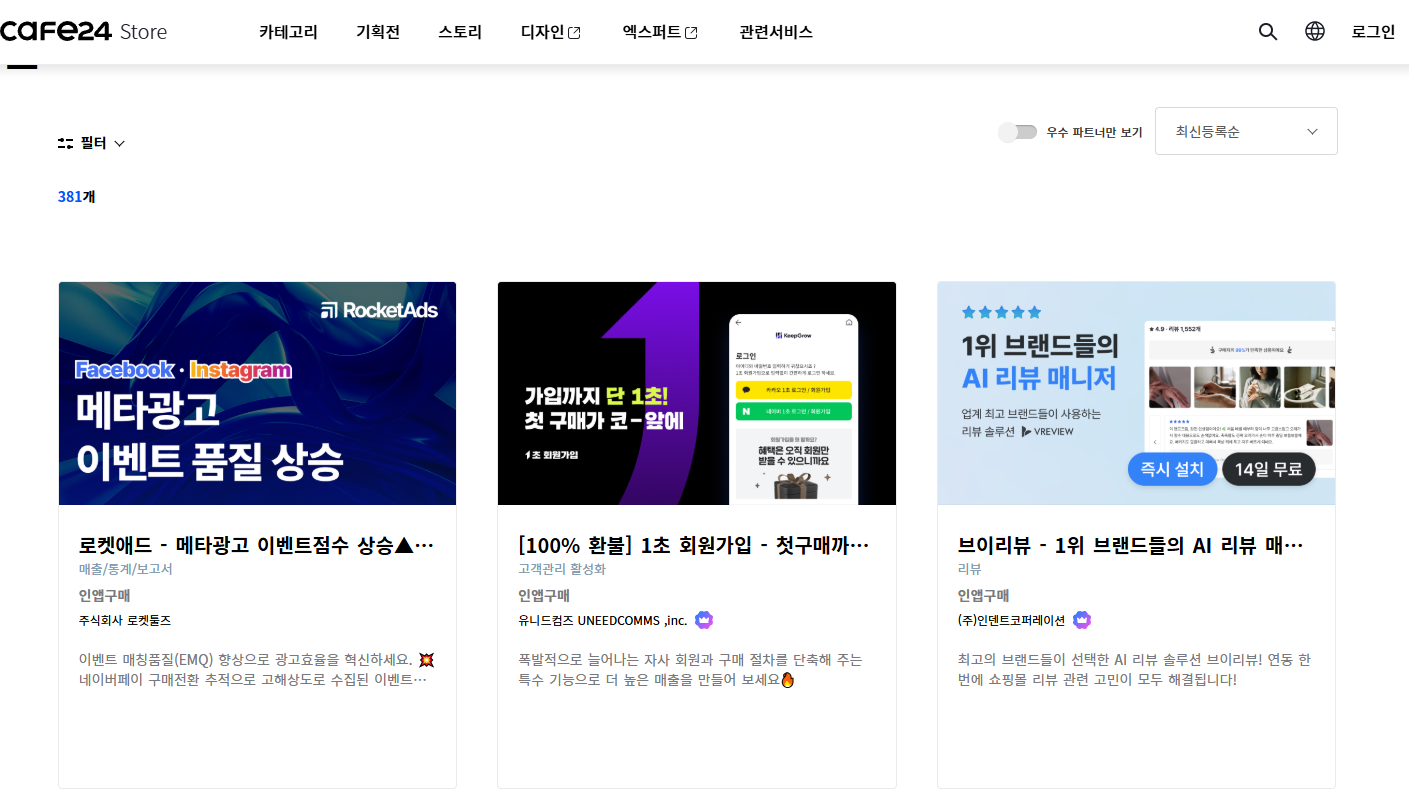Viewport: 1409px width, 805px height.
Task: Open the 디자인 external link menu
Action: pos(551,31)
